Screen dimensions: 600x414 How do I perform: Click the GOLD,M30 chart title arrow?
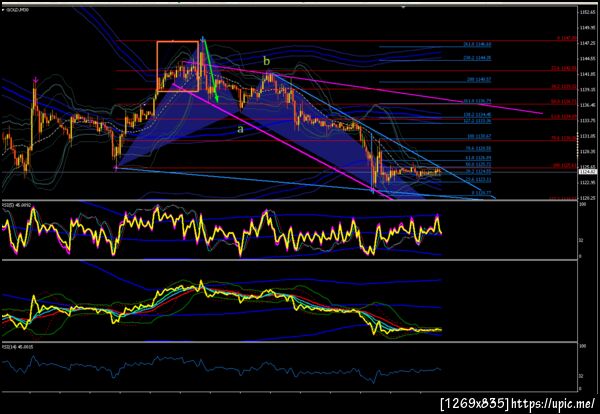pos(3,9)
